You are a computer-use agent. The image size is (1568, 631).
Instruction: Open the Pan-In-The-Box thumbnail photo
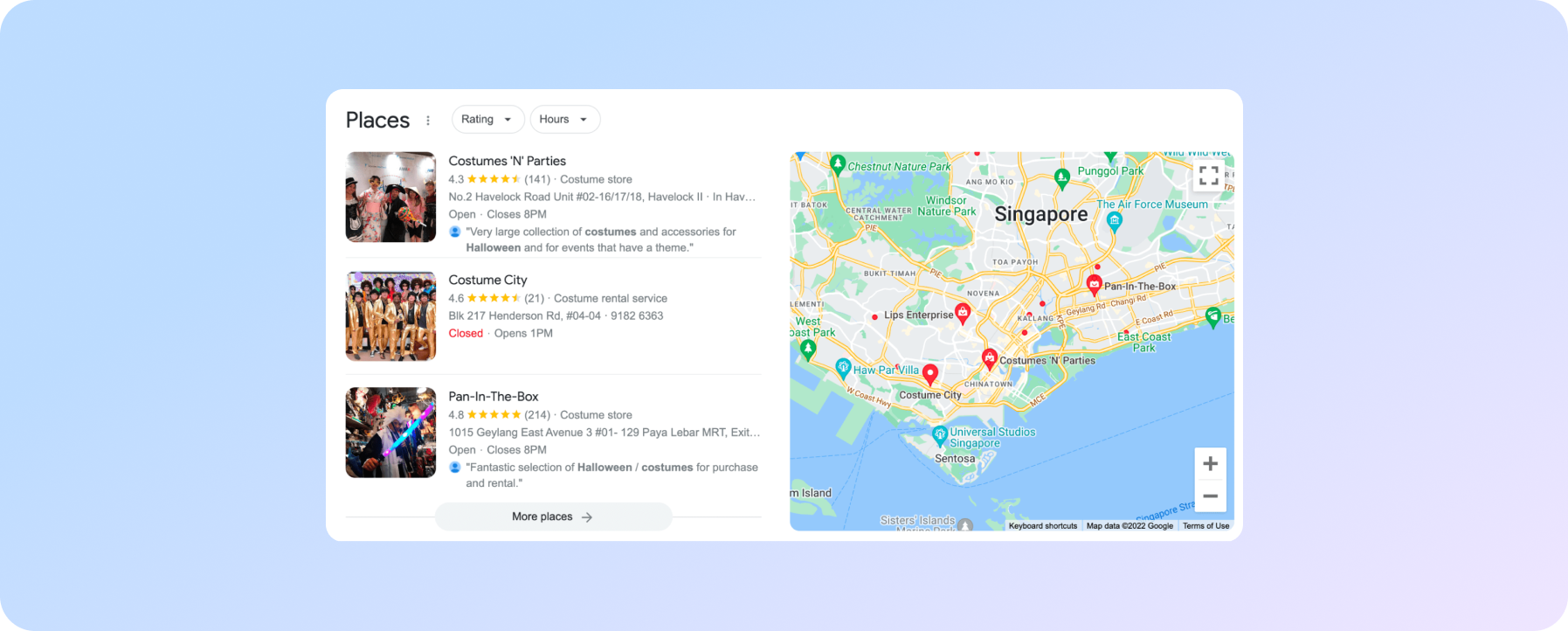pyautogui.click(x=390, y=433)
